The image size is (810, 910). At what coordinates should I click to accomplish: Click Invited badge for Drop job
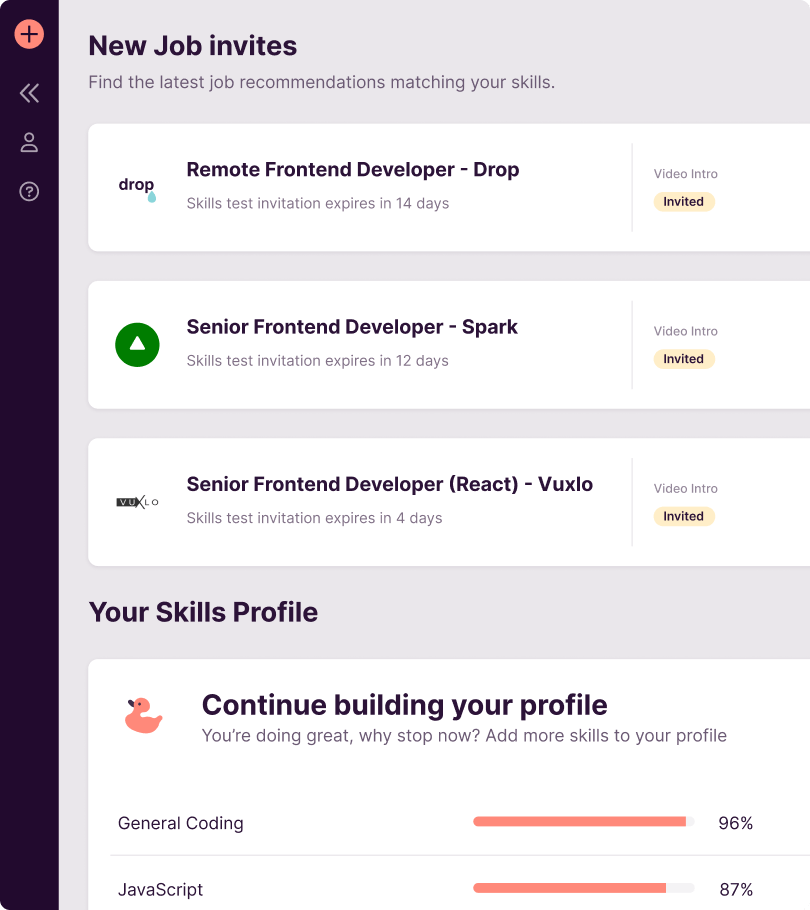point(684,202)
